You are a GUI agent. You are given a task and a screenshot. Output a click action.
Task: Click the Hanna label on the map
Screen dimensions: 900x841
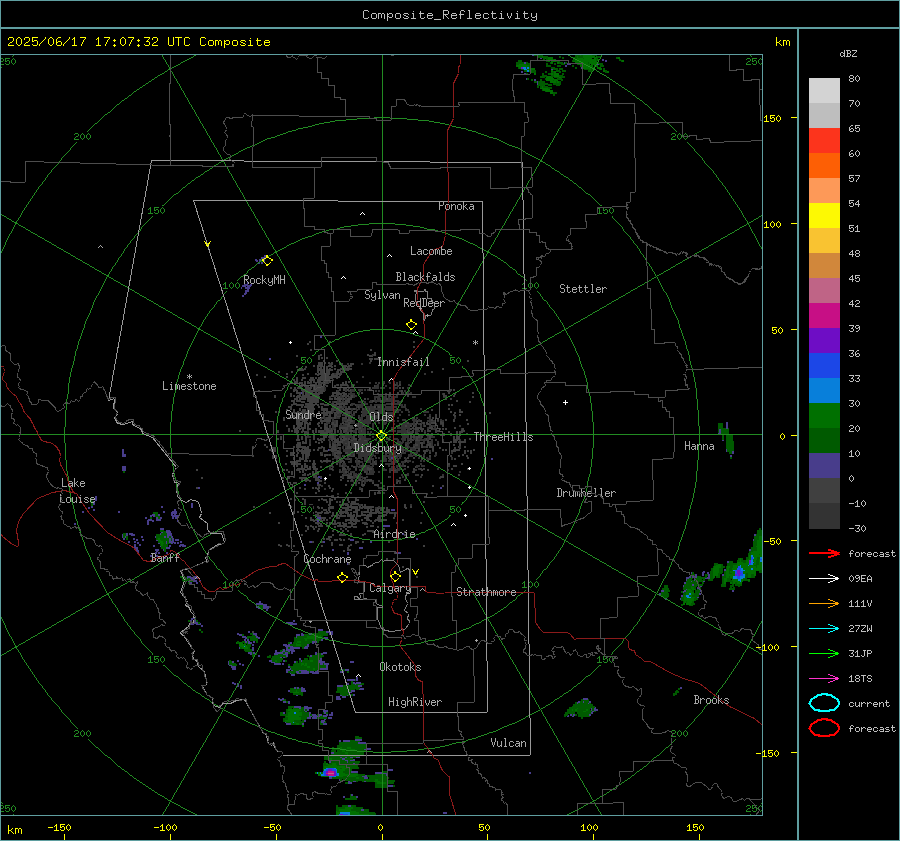click(x=699, y=446)
